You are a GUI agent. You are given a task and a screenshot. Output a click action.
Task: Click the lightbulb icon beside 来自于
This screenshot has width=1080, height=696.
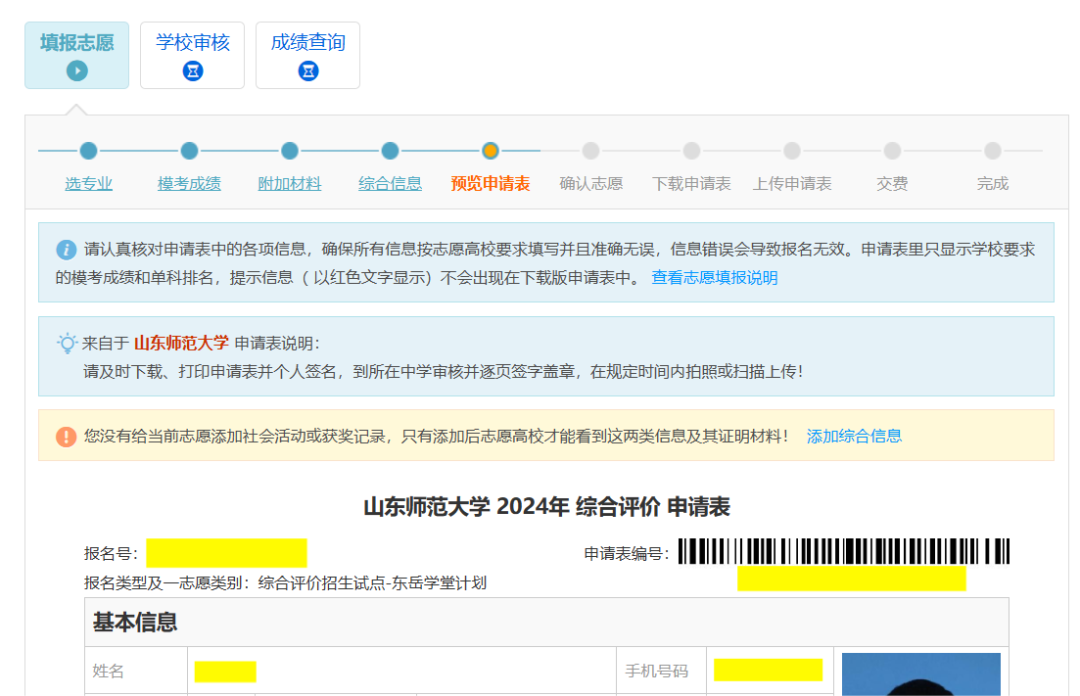pos(67,343)
